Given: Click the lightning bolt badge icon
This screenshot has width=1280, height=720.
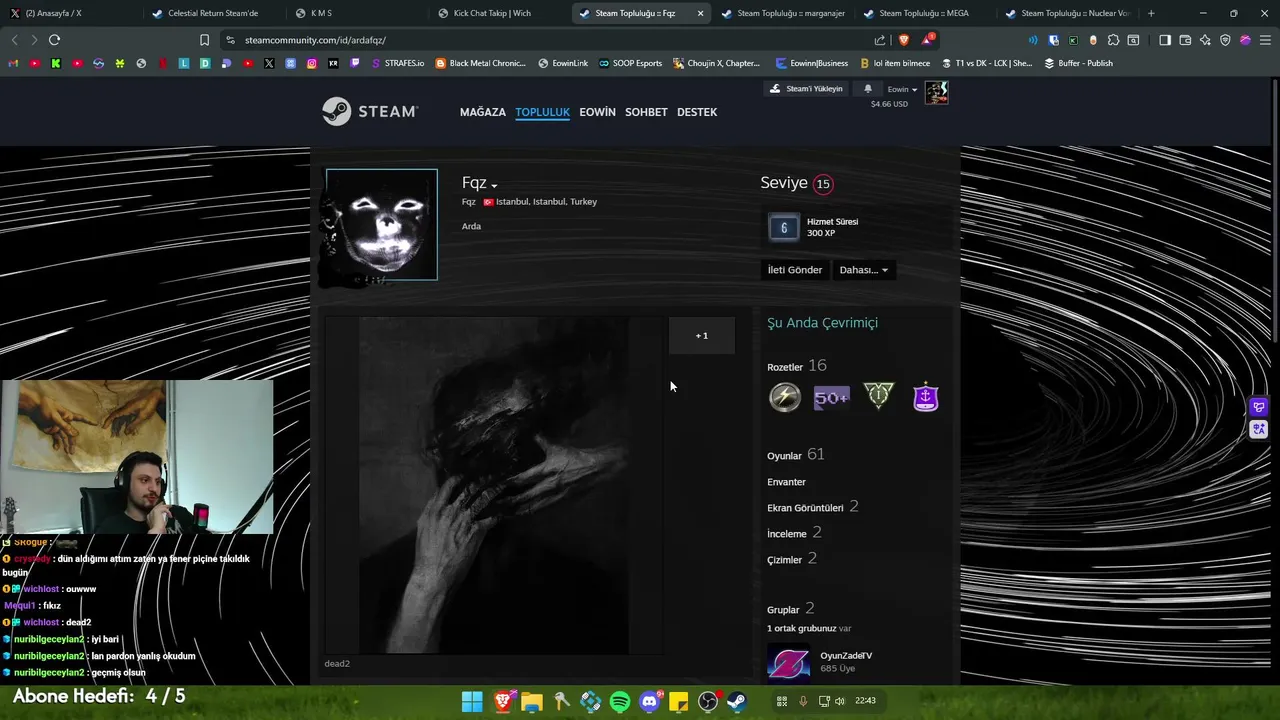Looking at the screenshot, I should tap(785, 397).
